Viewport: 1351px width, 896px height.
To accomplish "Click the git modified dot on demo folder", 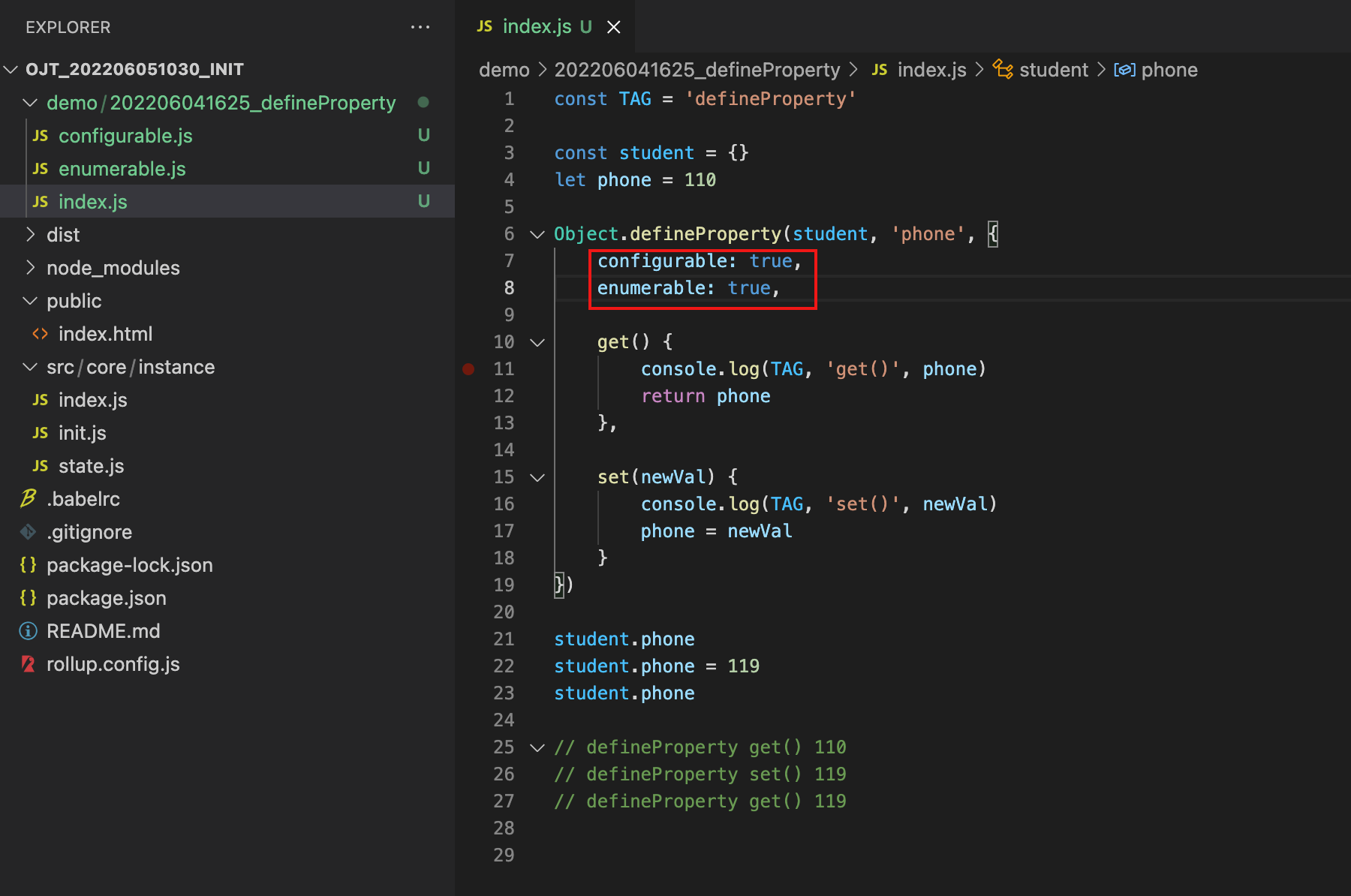I will tap(423, 102).
